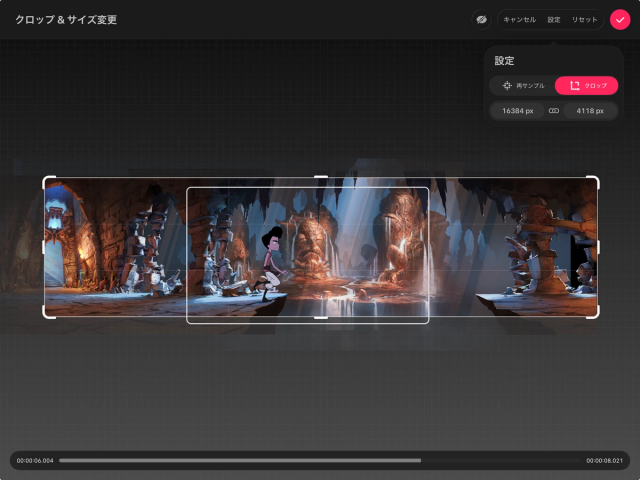
Task: Toggle the hide preview eye icon
Action: point(481,20)
